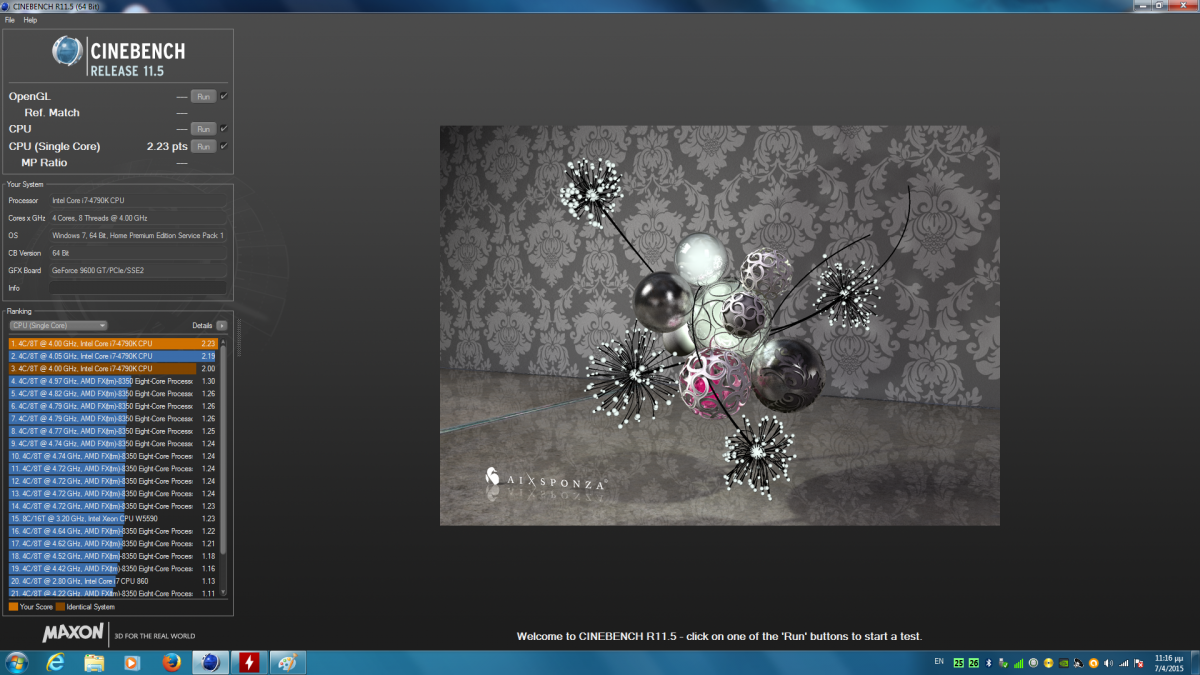Click the Cores x GHz value field
Screen dimensions: 1200x675
click(138, 218)
